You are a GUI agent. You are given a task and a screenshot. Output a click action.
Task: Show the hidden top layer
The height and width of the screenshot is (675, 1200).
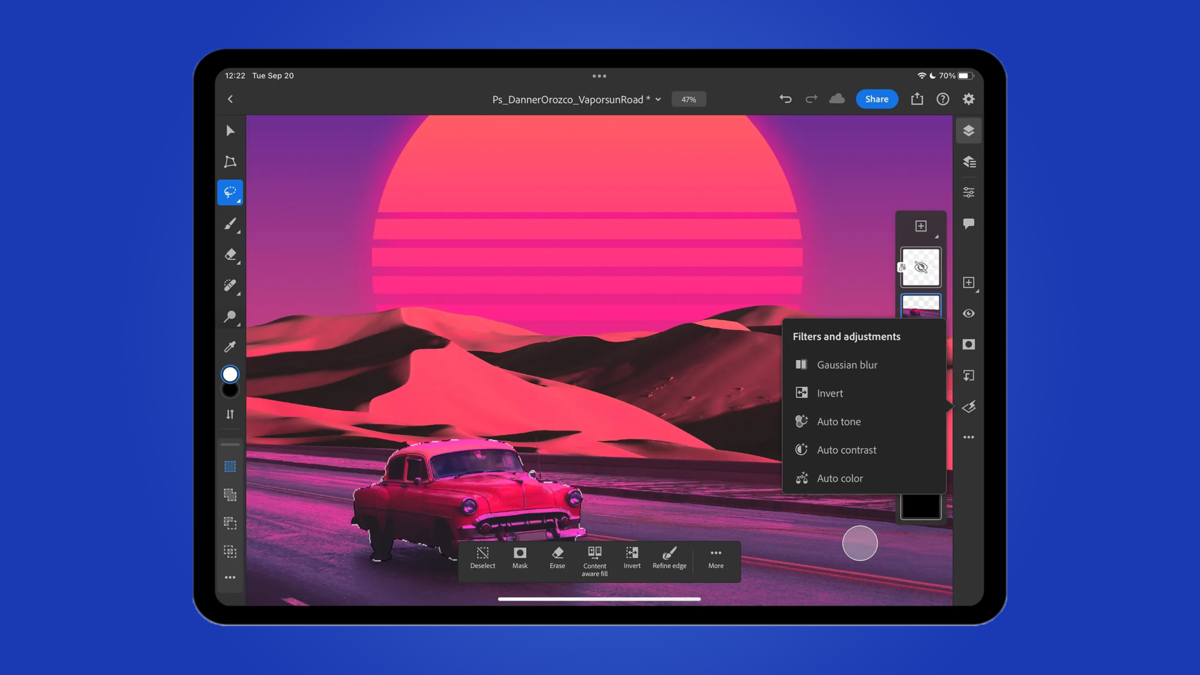[x=921, y=267]
